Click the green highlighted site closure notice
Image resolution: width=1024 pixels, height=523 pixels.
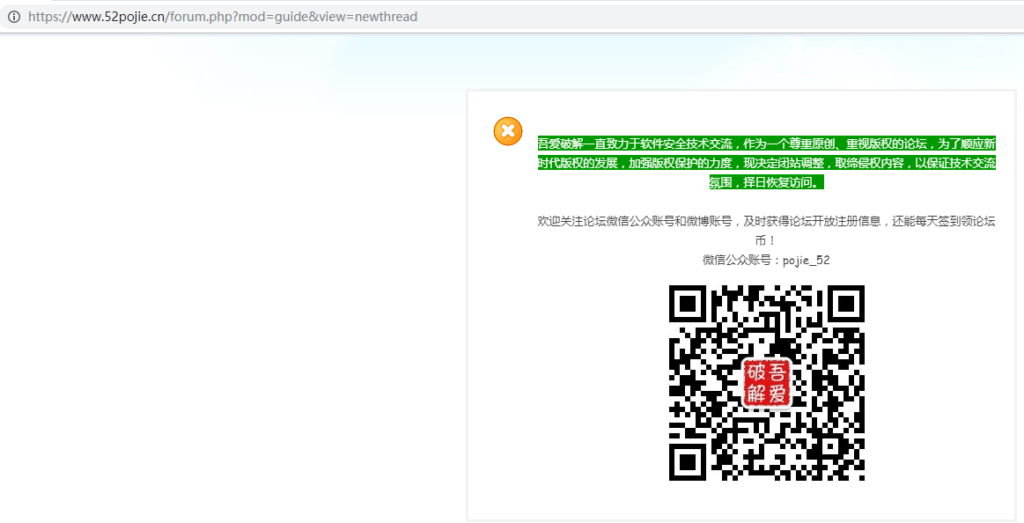click(767, 163)
